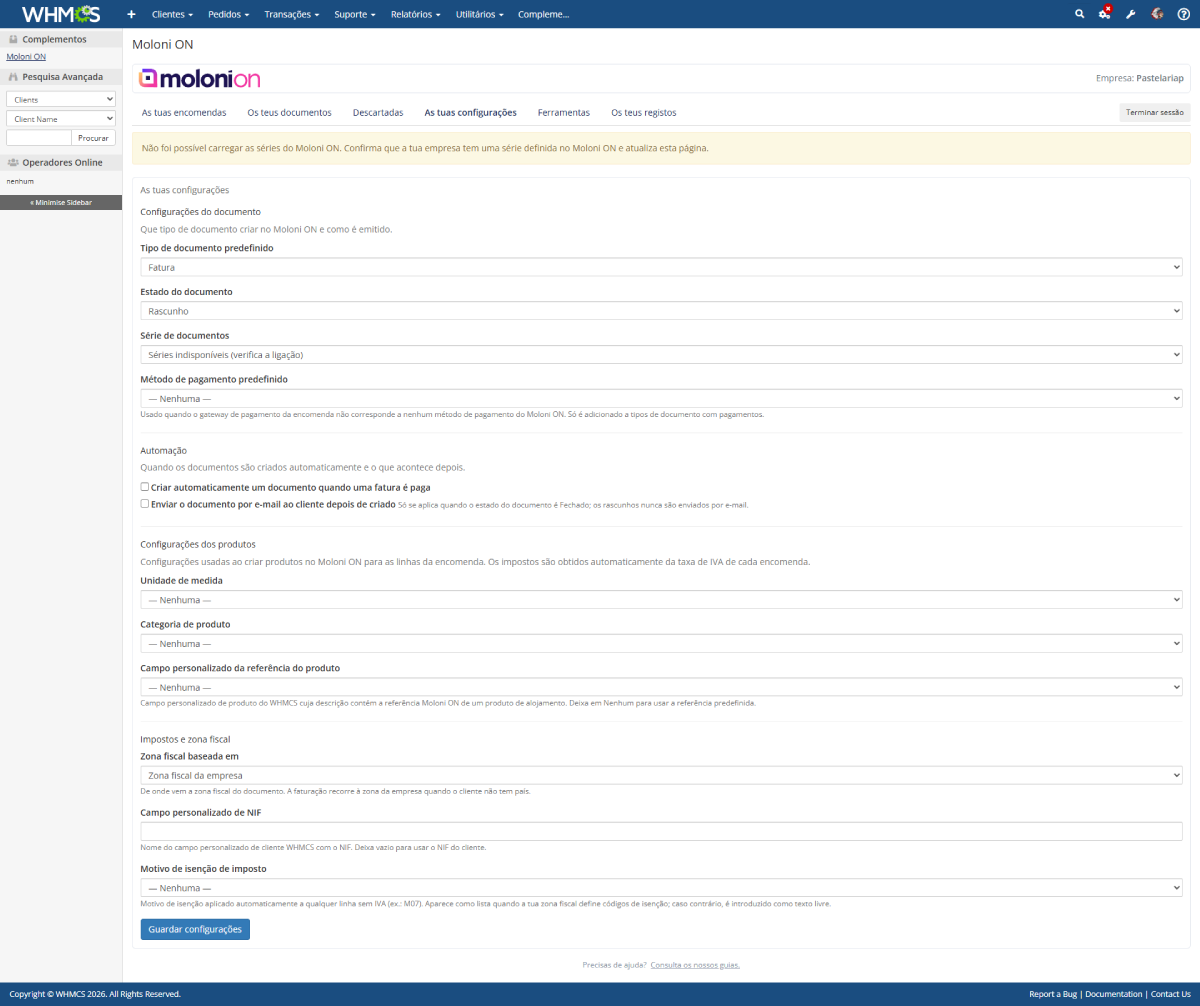Open the setup wrench icon
Screen dimensions: 1200x1006
click(x=1131, y=14)
